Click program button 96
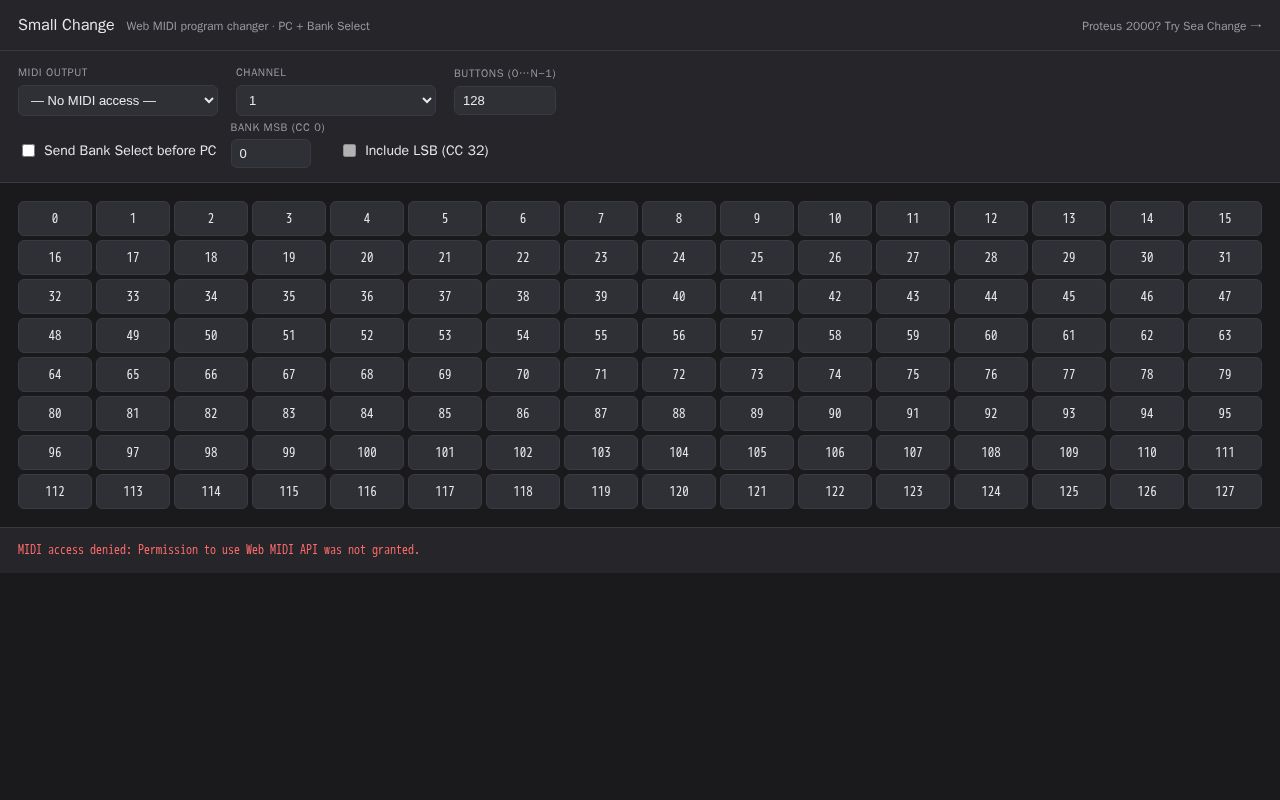The height and width of the screenshot is (800, 1280). (55, 452)
